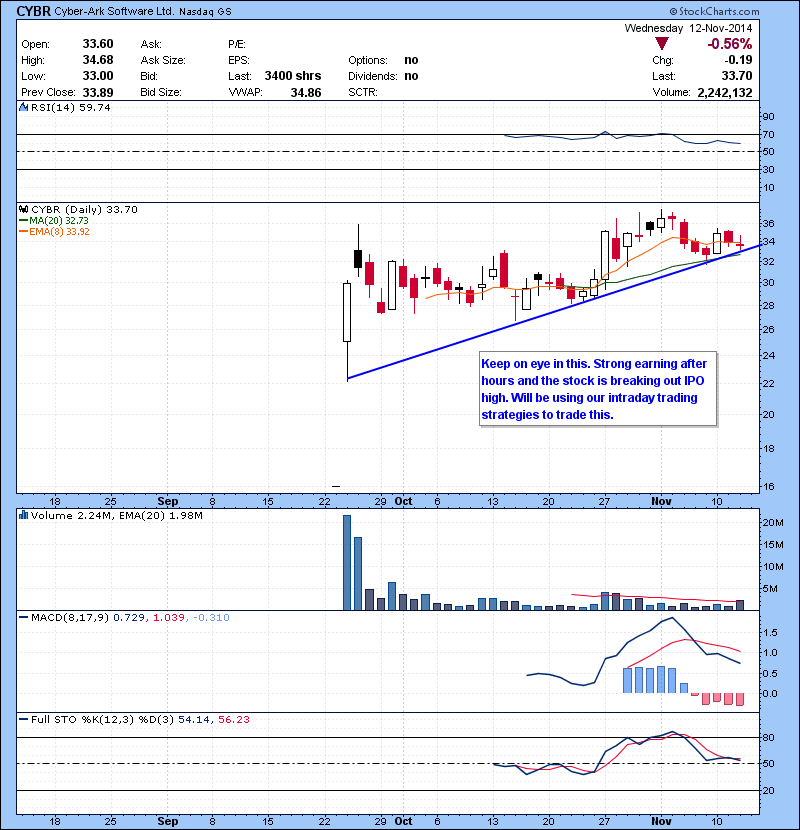Click the Chg value -0.19
This screenshot has width=800, height=830.
point(738,60)
